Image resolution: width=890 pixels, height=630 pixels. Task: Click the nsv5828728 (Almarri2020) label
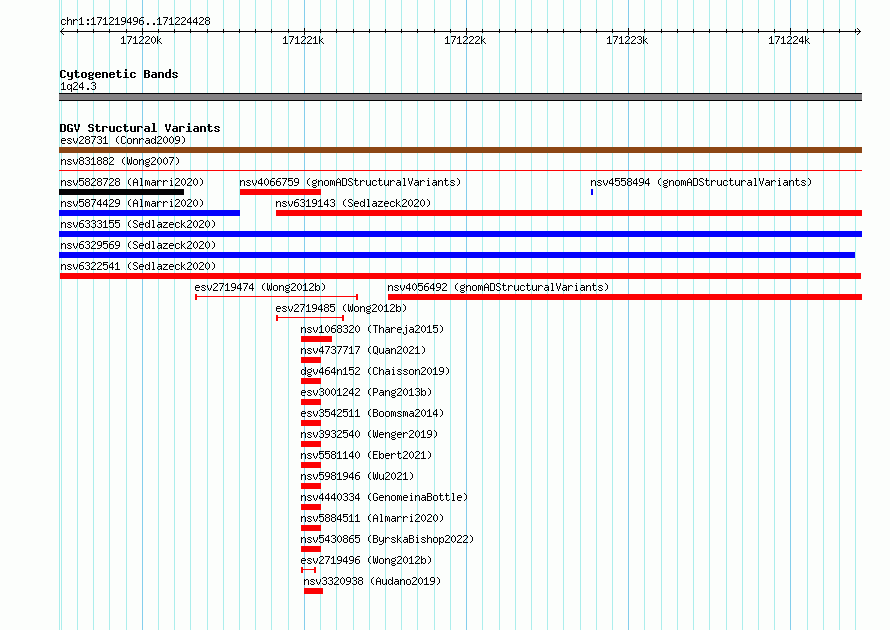132,182
